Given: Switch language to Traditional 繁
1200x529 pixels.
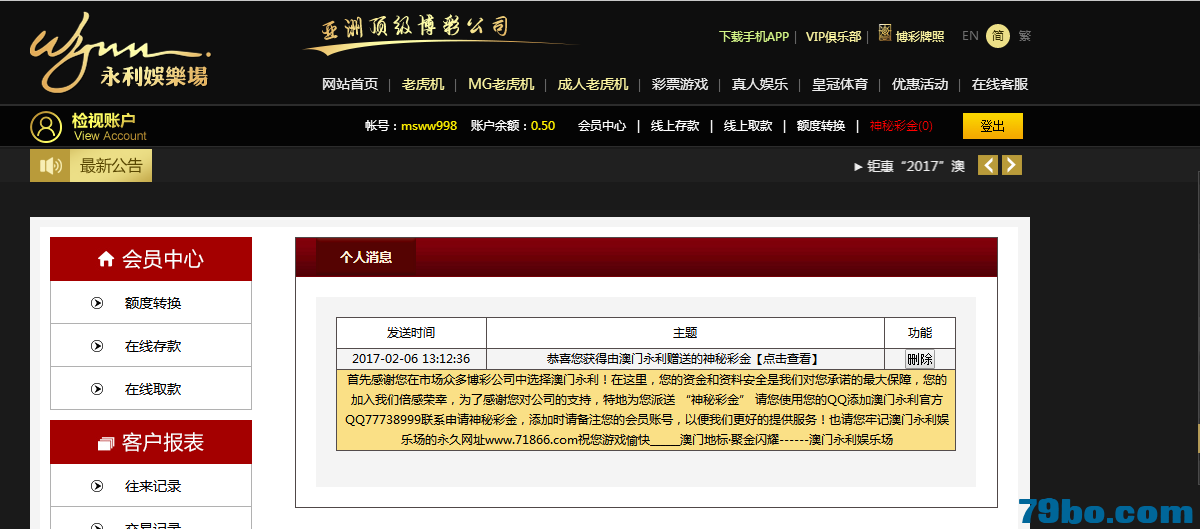Looking at the screenshot, I should 1025,36.
